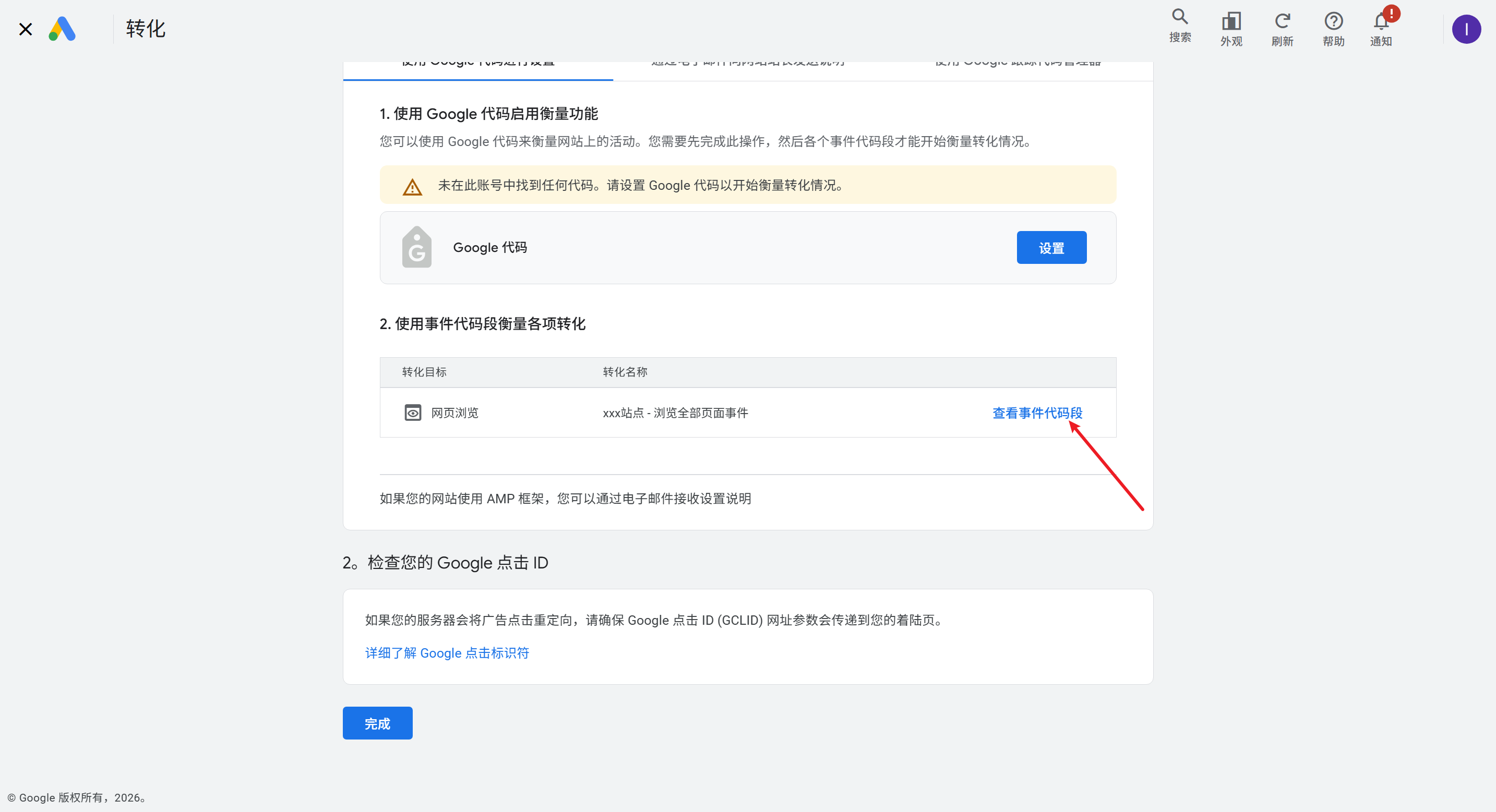Screen dimensions: 1496x812
Task: Click the 转化目标 column header
Action: pos(424,372)
